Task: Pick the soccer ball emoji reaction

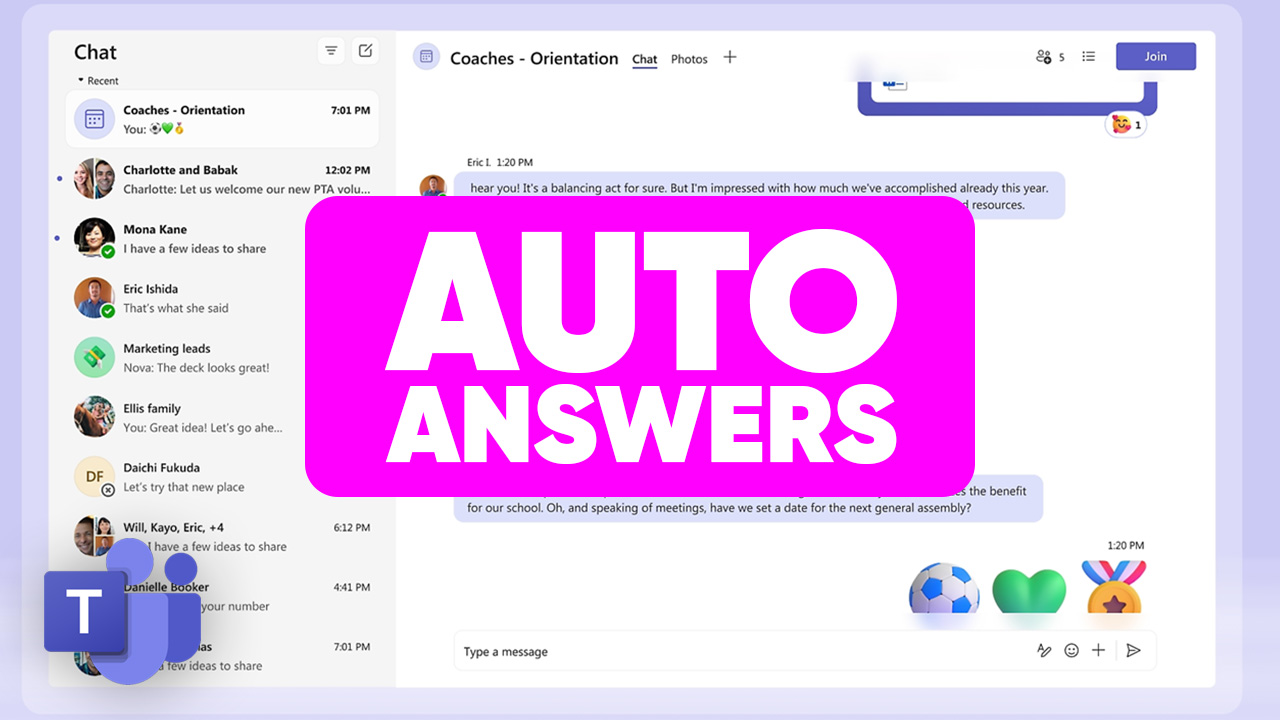Action: click(943, 590)
